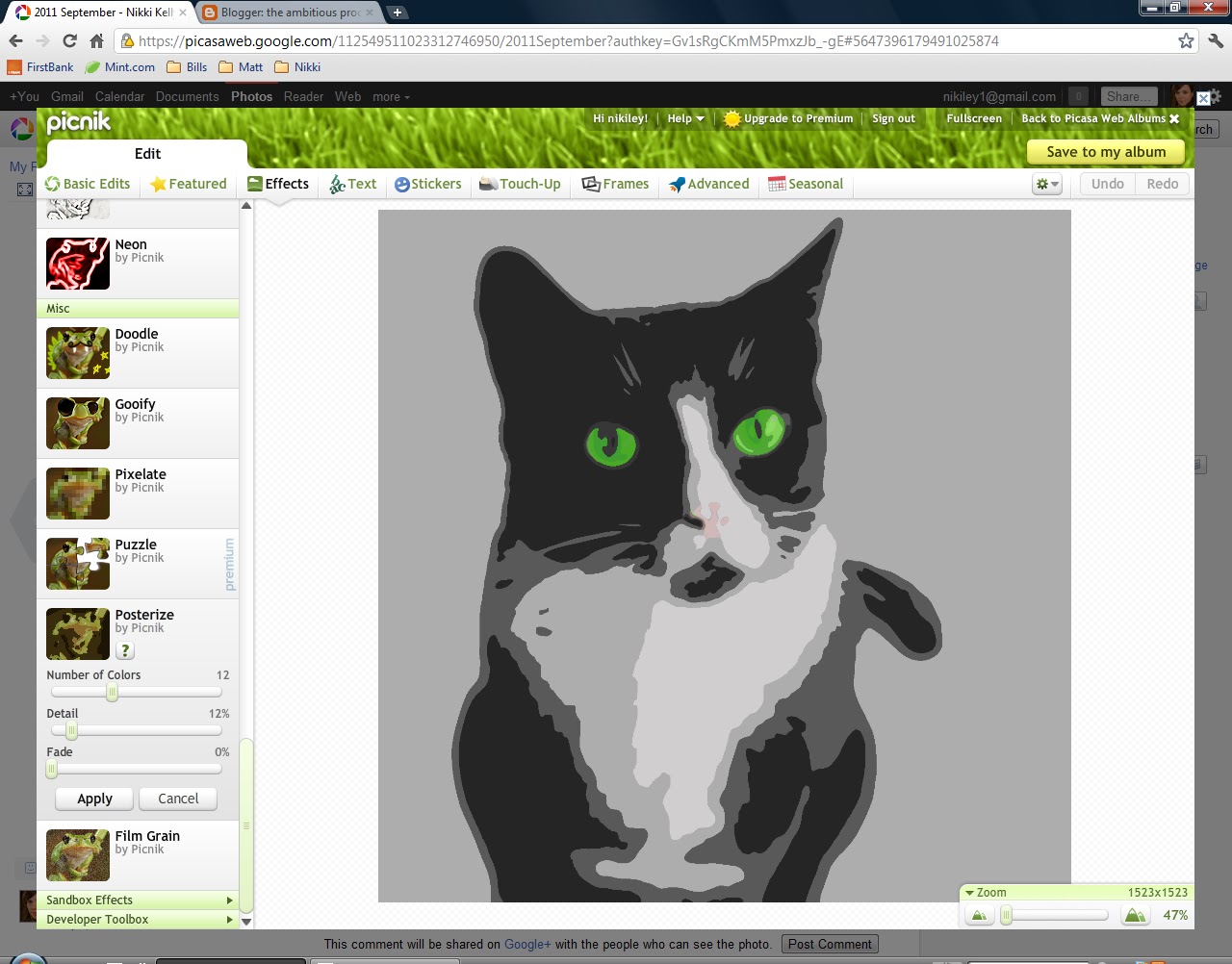
Task: Open the Matt bookmark folder
Action: 241,67
